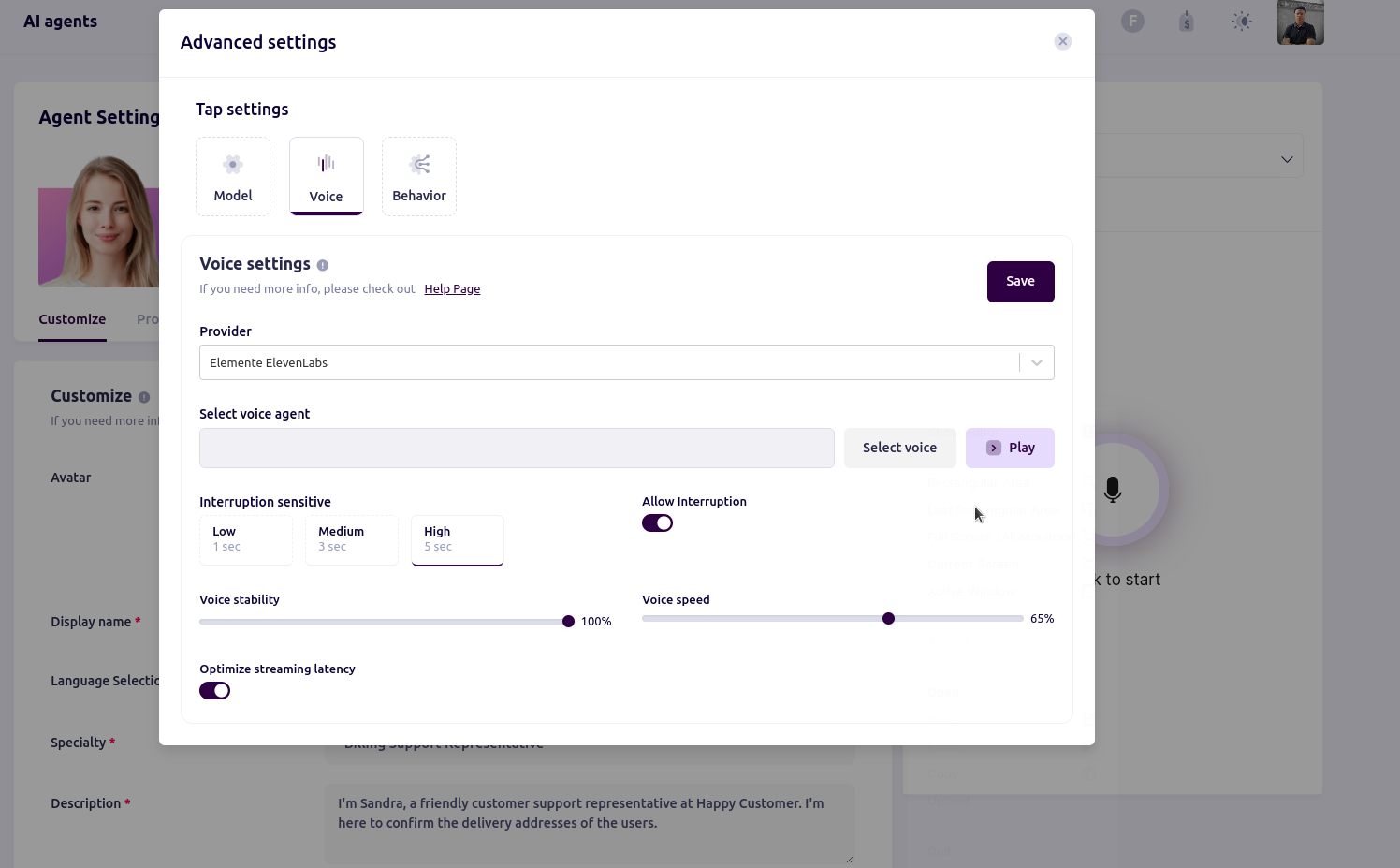
Task: Play the selected voice sample
Action: click(x=1010, y=448)
